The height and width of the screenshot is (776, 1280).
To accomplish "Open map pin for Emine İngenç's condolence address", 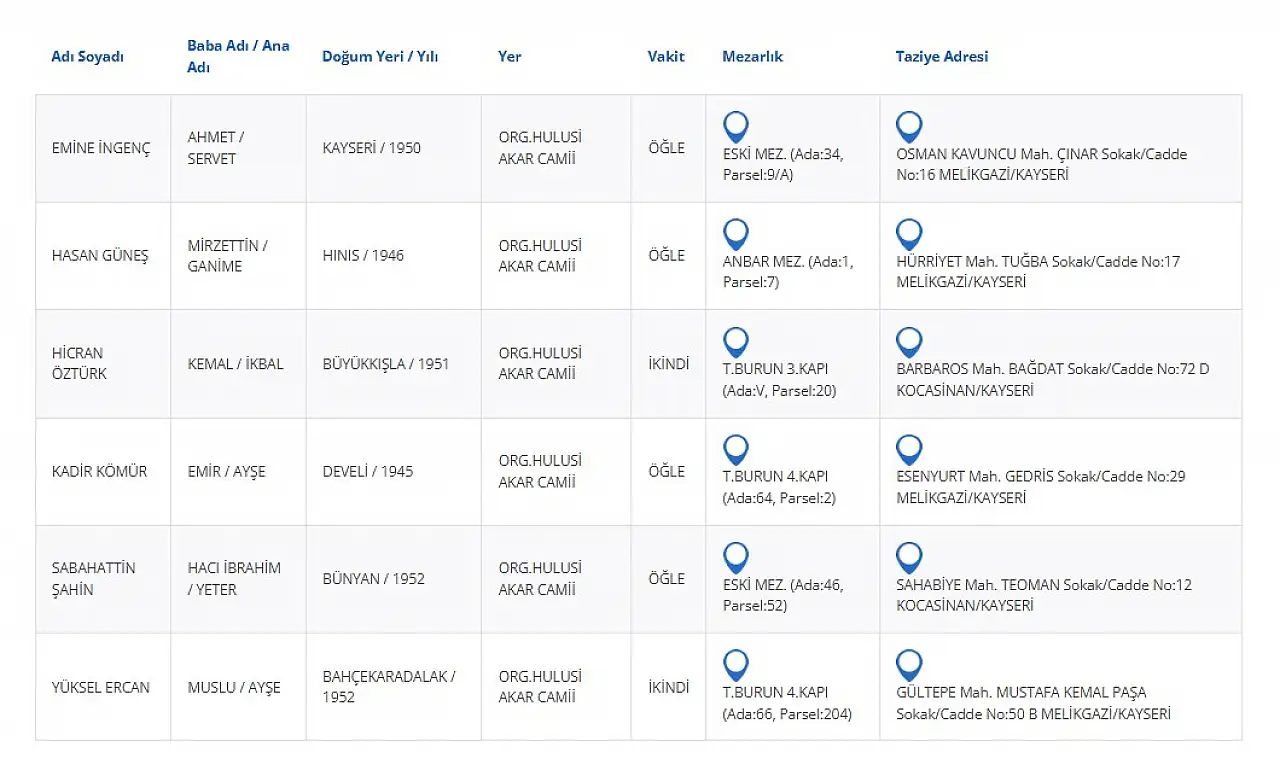I will tap(909, 127).
